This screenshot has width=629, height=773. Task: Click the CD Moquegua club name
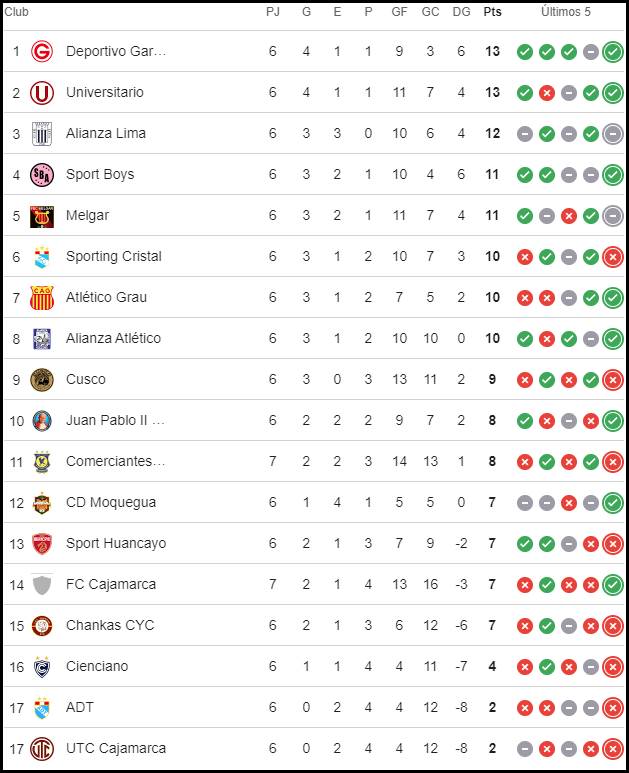111,502
